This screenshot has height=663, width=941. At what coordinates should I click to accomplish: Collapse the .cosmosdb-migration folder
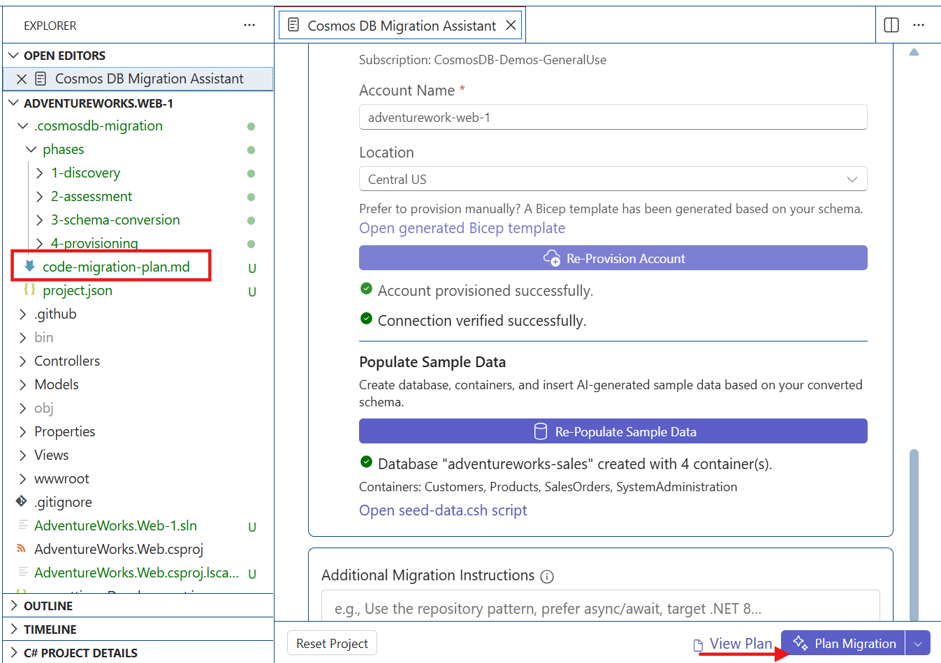click(x=23, y=126)
